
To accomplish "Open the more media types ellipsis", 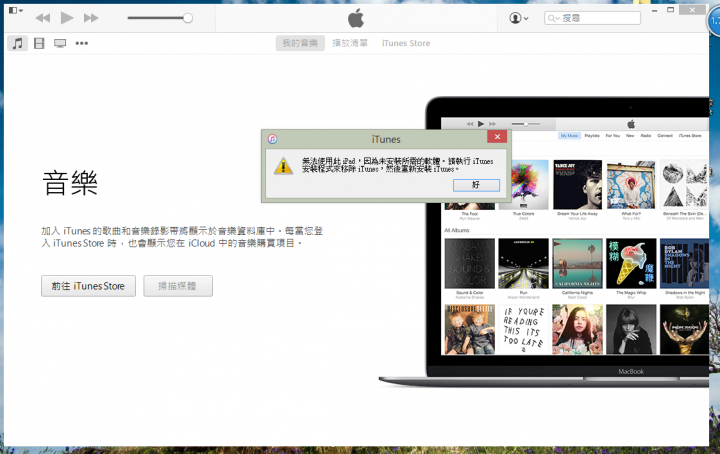I will click(x=82, y=43).
